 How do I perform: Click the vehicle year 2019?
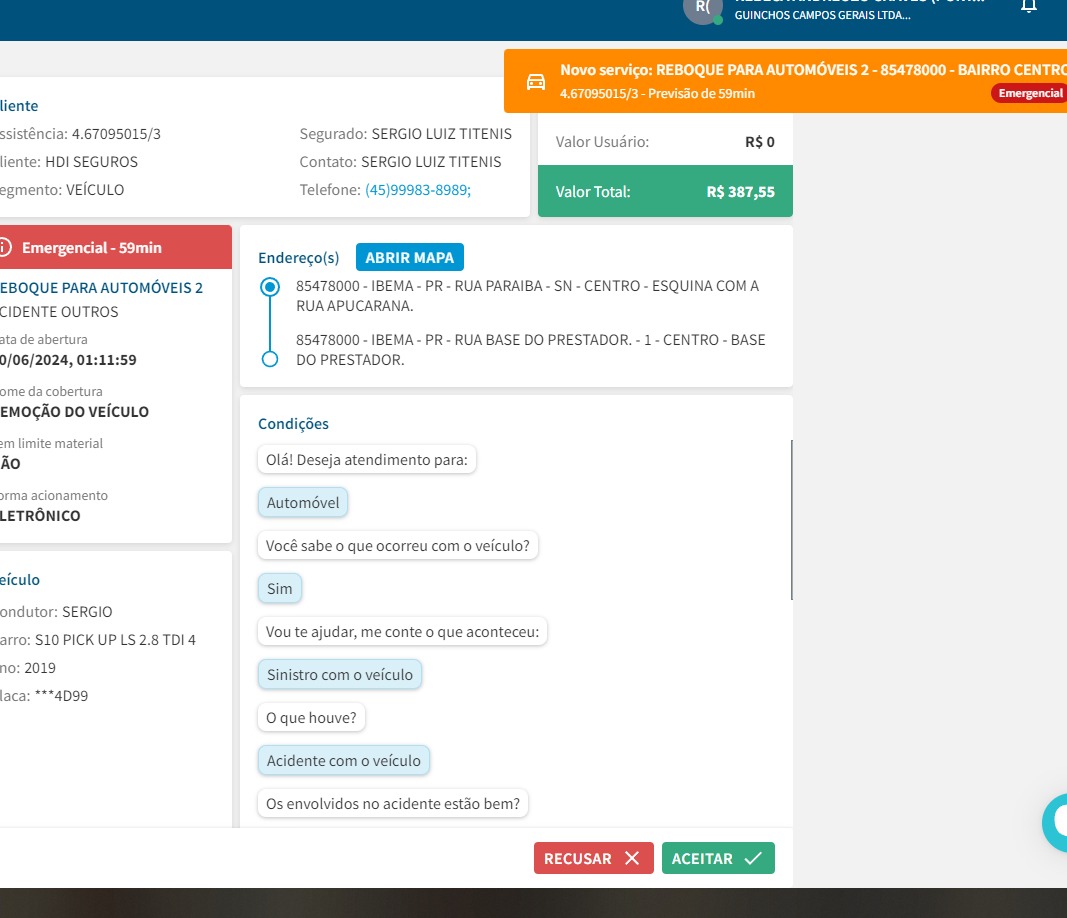[x=39, y=668]
